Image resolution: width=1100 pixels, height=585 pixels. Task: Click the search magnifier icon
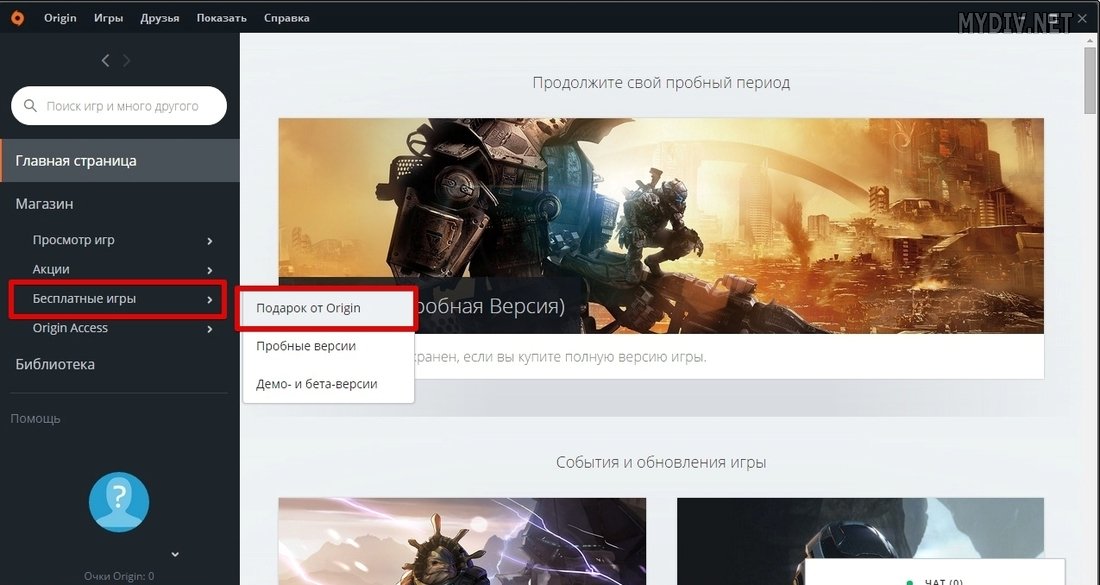pyautogui.click(x=30, y=106)
